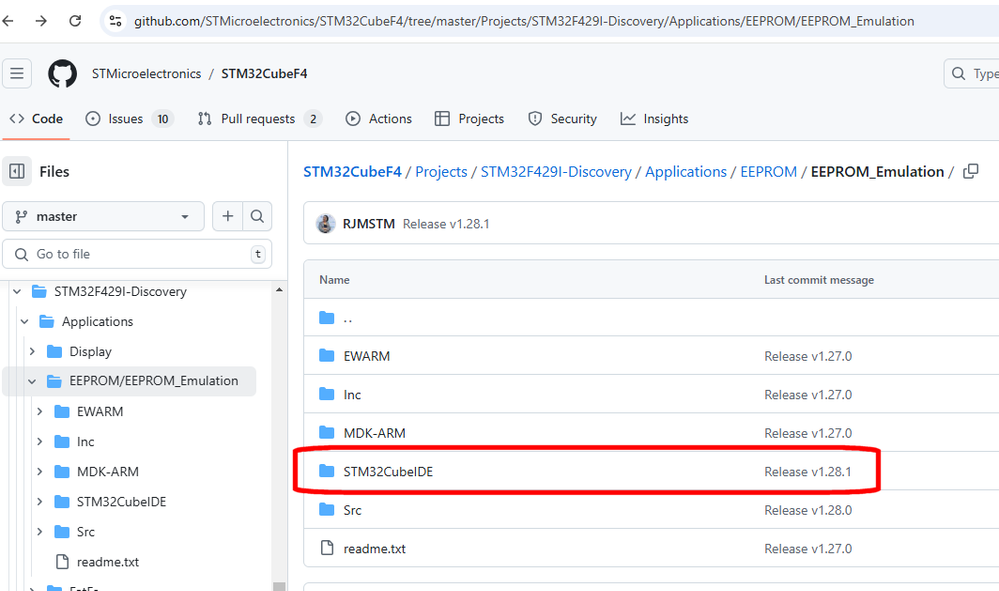Go back with browser back arrow
Image resolution: width=999 pixels, height=591 pixels.
pyautogui.click(x=8, y=21)
